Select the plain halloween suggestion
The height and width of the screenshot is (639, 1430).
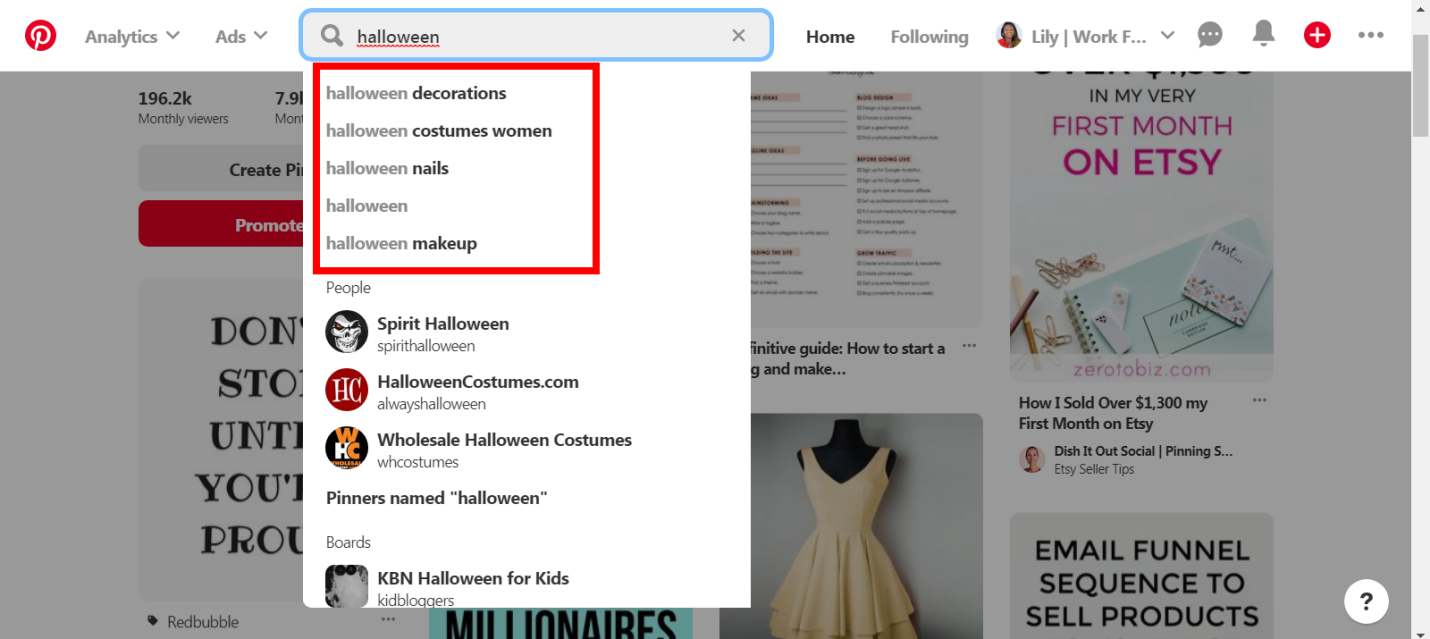point(367,206)
